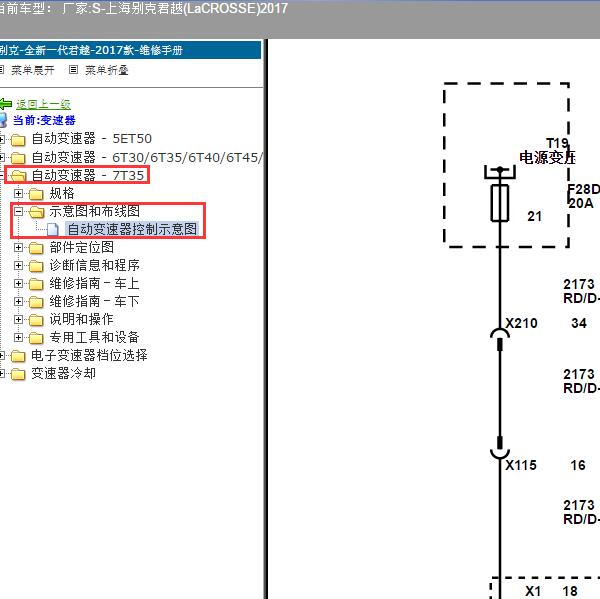600x599 pixels.
Task: Select the 自动变速器 - 7T35 item
Action: point(88,175)
